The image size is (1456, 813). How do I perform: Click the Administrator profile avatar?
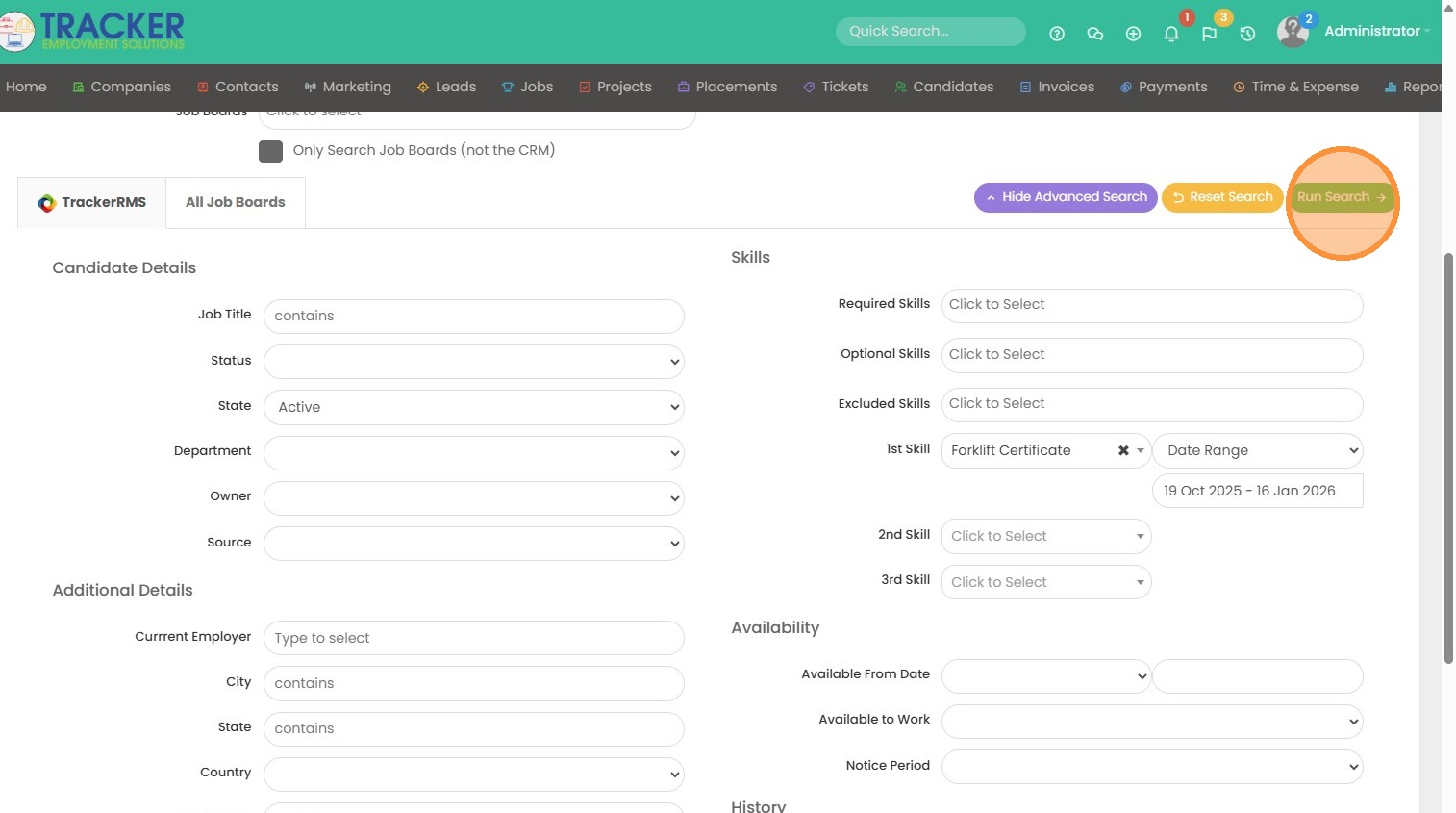tap(1293, 32)
